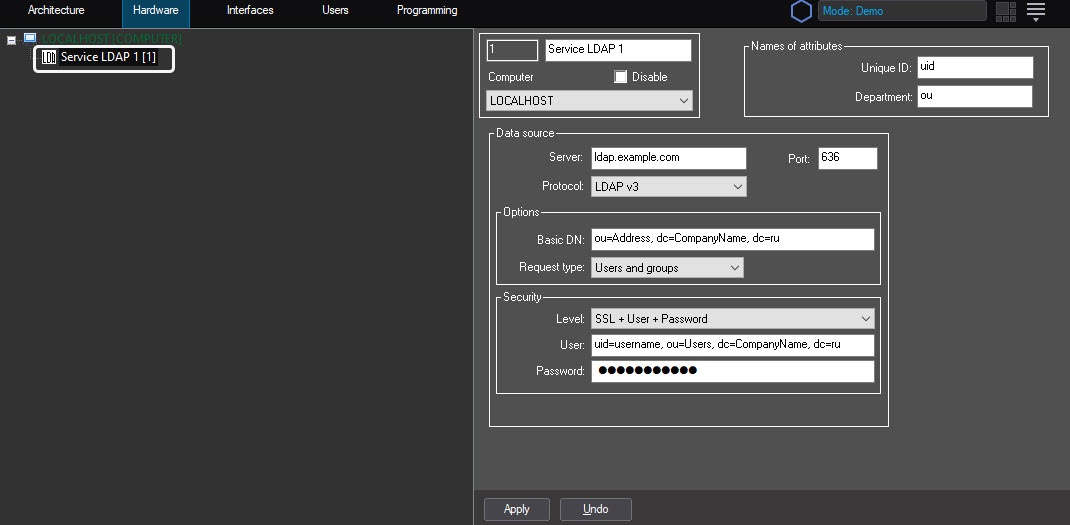1070x525 pixels.
Task: Click the Undo button
Action: [595, 509]
